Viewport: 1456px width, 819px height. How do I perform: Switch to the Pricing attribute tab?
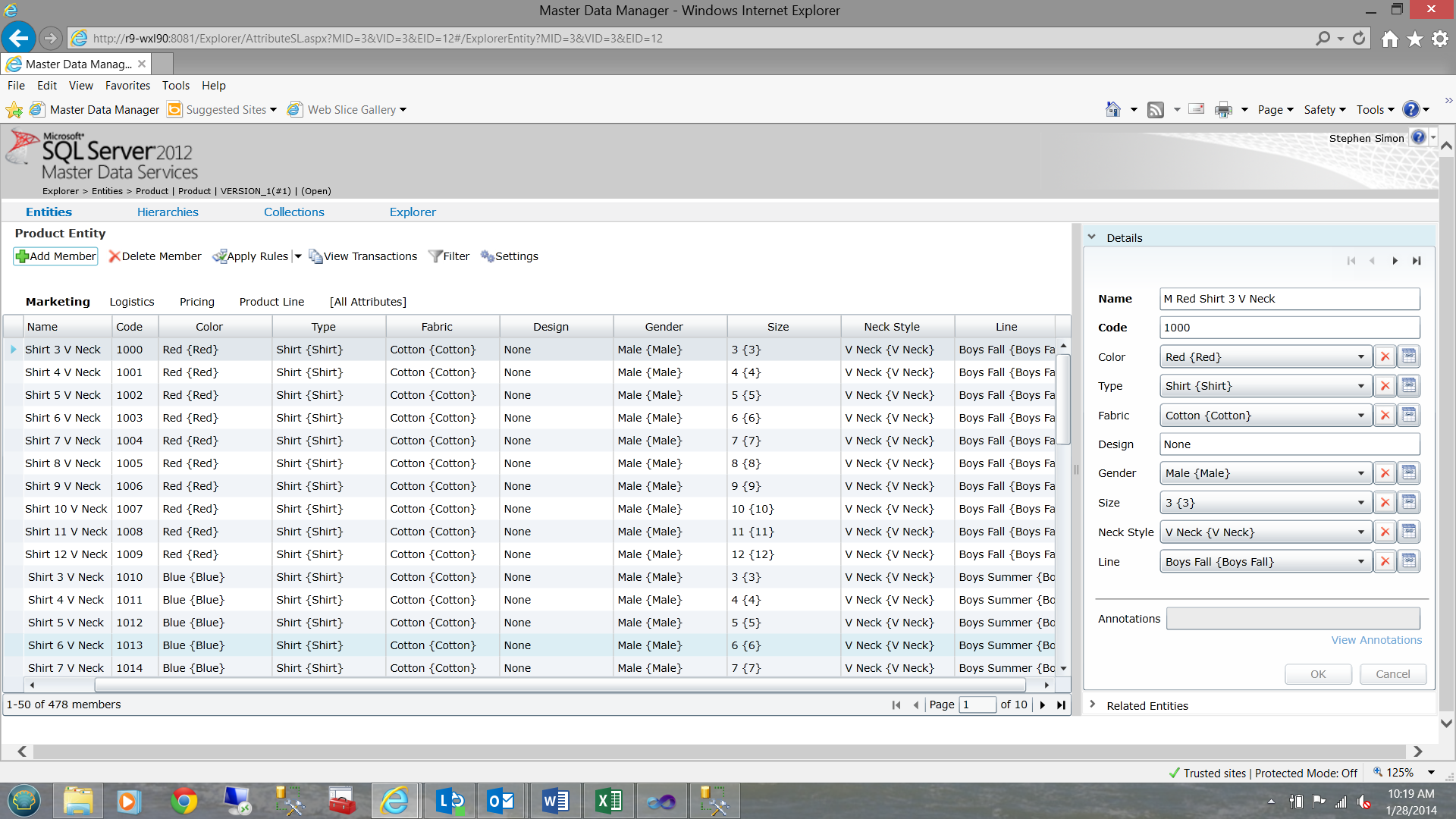tap(197, 302)
